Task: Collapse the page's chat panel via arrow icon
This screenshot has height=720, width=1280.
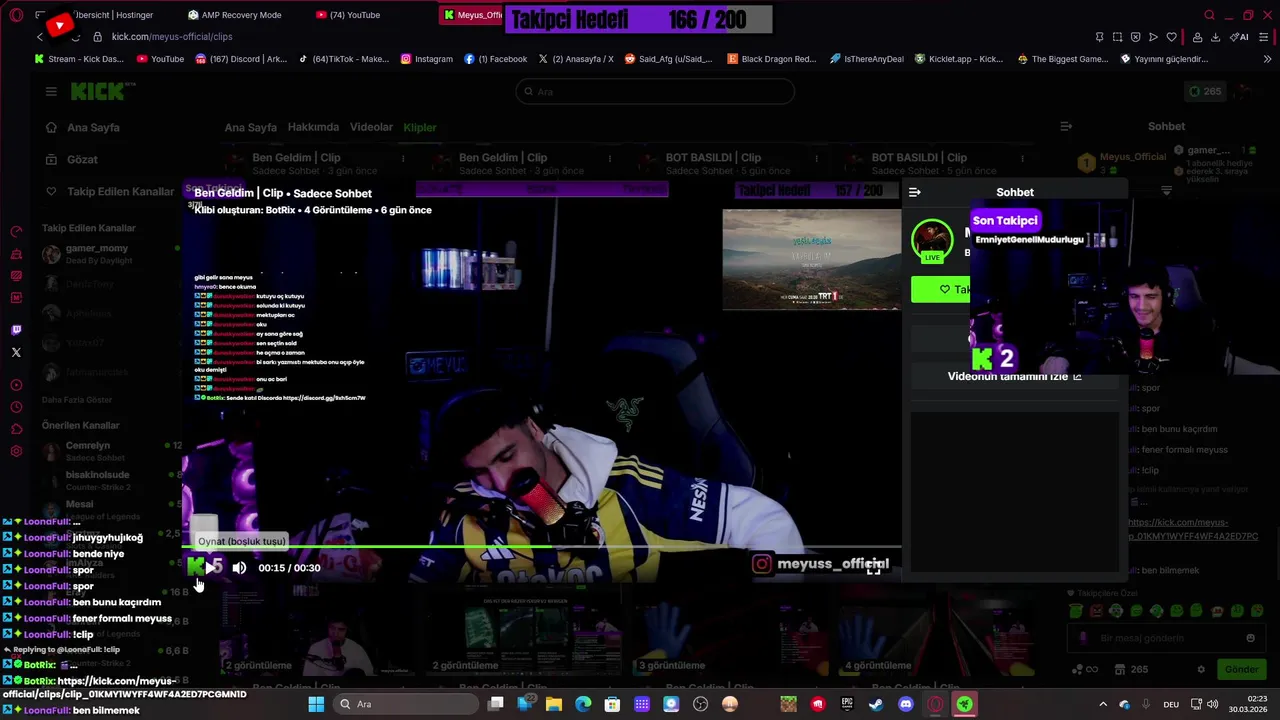Action: pyautogui.click(x=1066, y=127)
